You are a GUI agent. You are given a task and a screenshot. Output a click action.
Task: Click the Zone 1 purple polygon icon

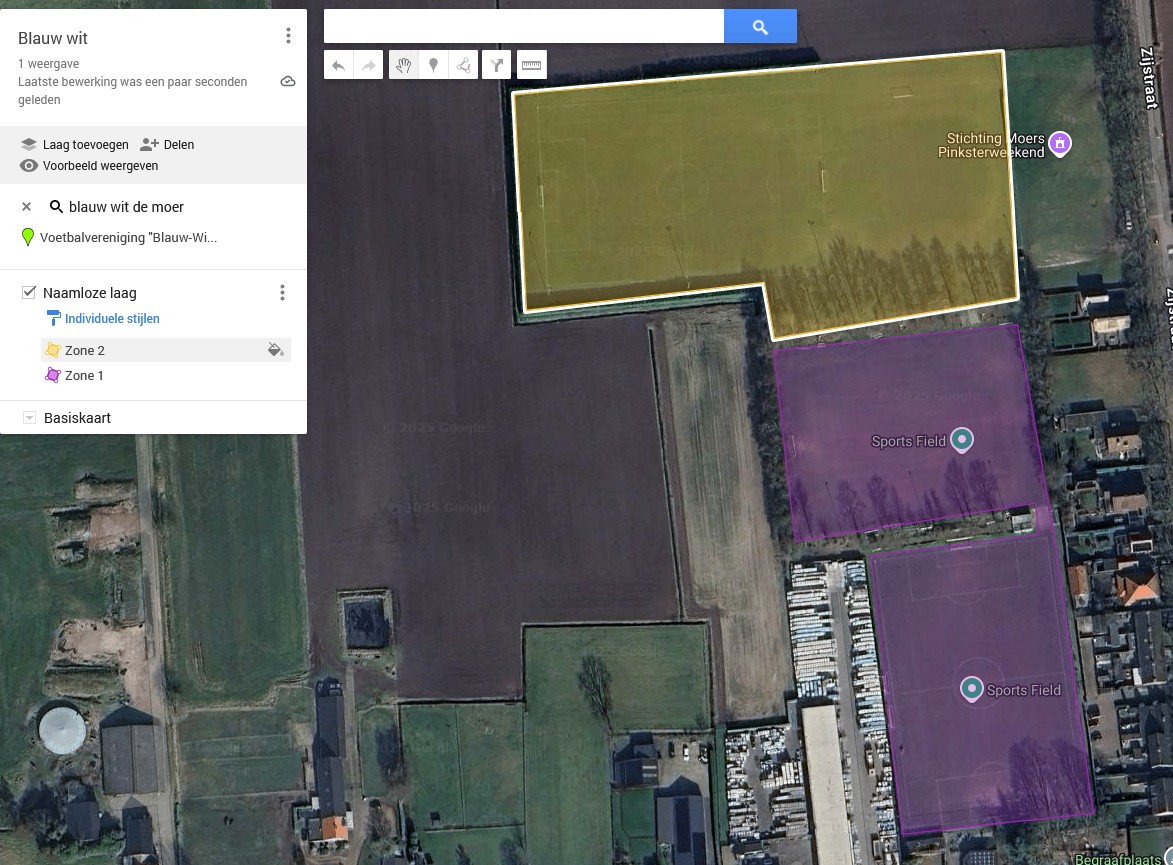point(52,375)
